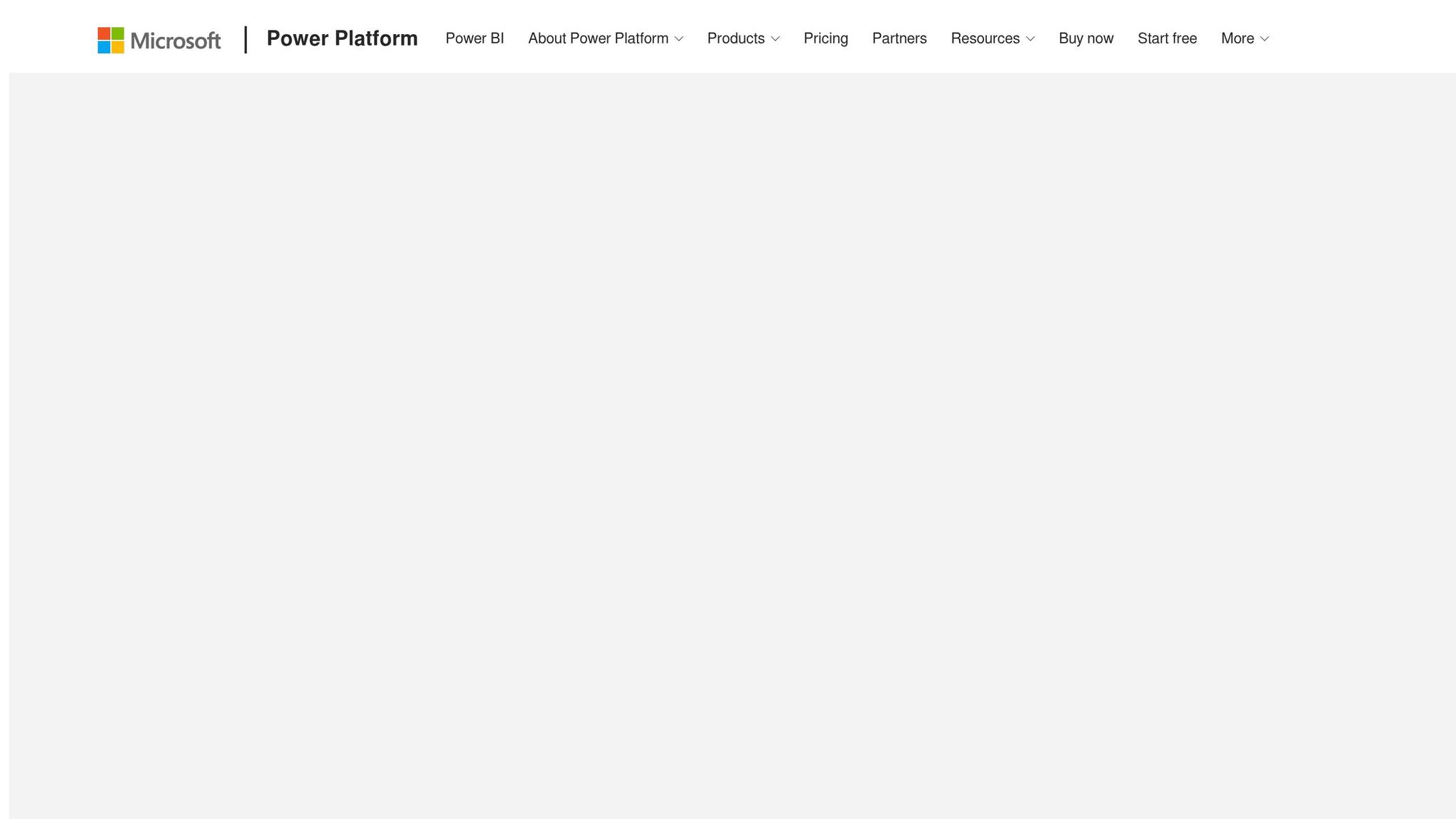The image size is (1456, 819).
Task: Click the Start free link
Action: 1167,38
